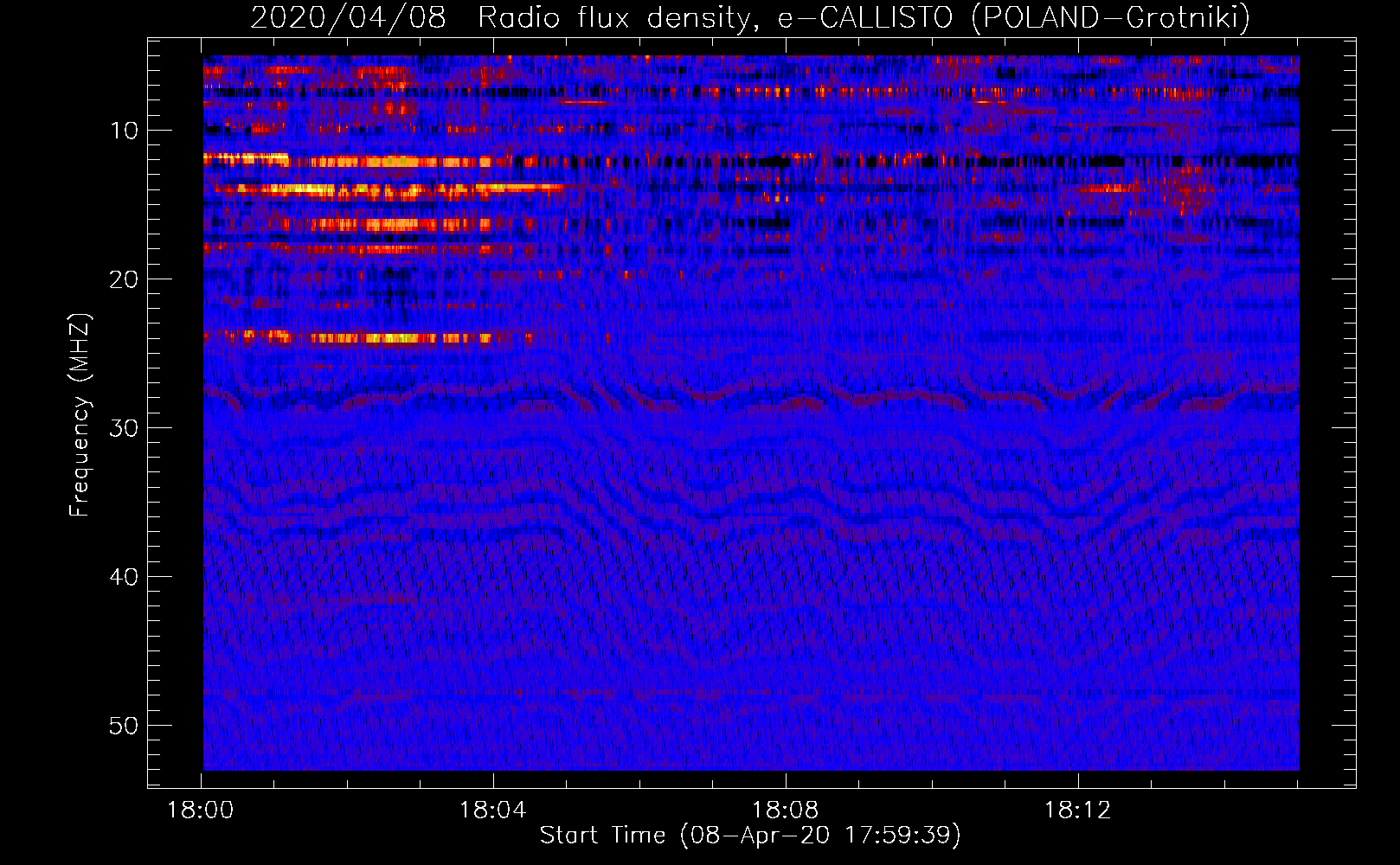Click the "Start Time (08-Apr-20 17:59:39)" label

tap(750, 836)
